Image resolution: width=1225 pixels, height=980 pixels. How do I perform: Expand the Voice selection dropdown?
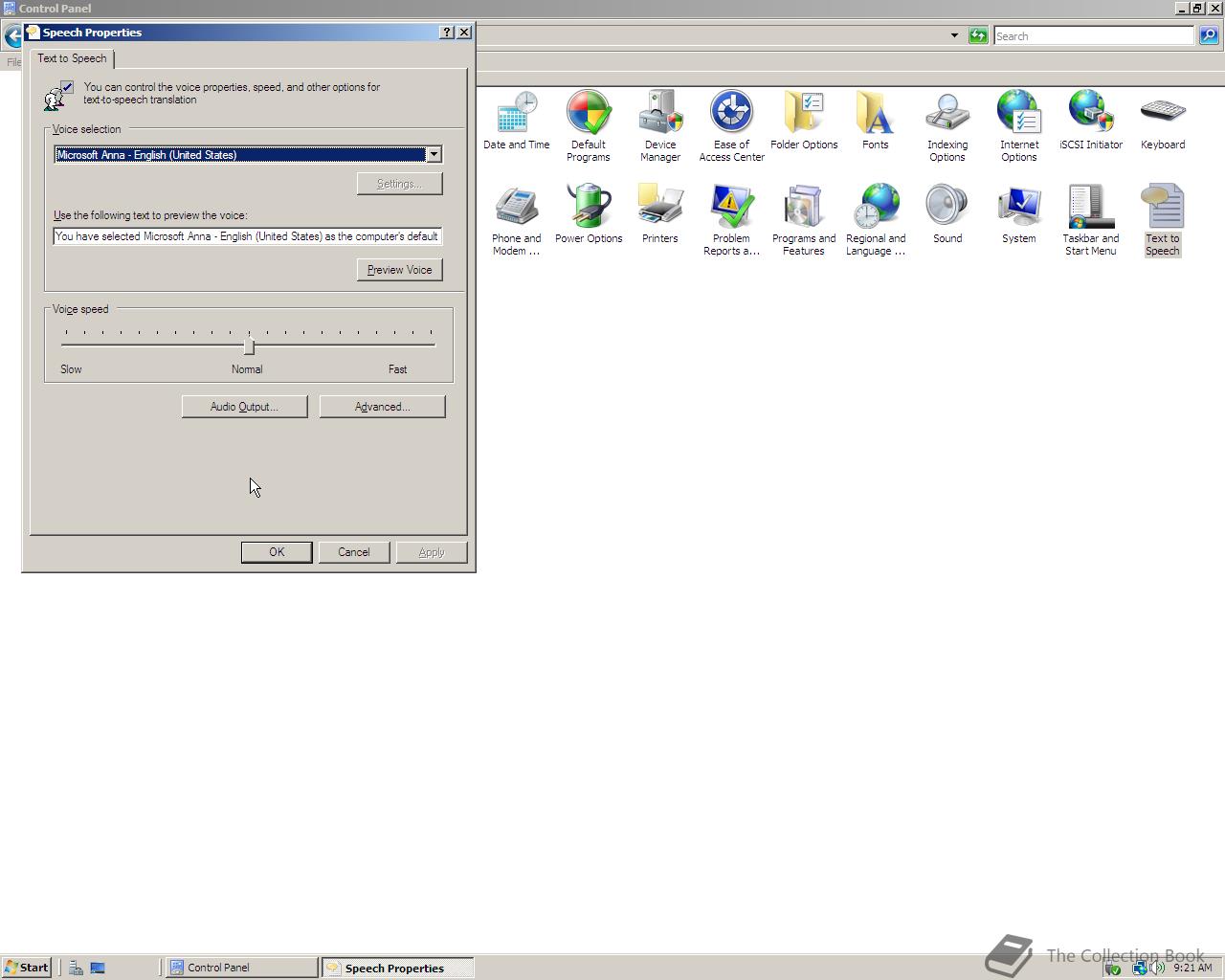[x=434, y=154]
